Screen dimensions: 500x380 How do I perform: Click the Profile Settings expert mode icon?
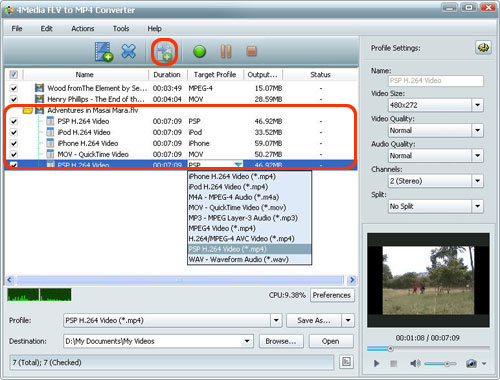click(483, 48)
